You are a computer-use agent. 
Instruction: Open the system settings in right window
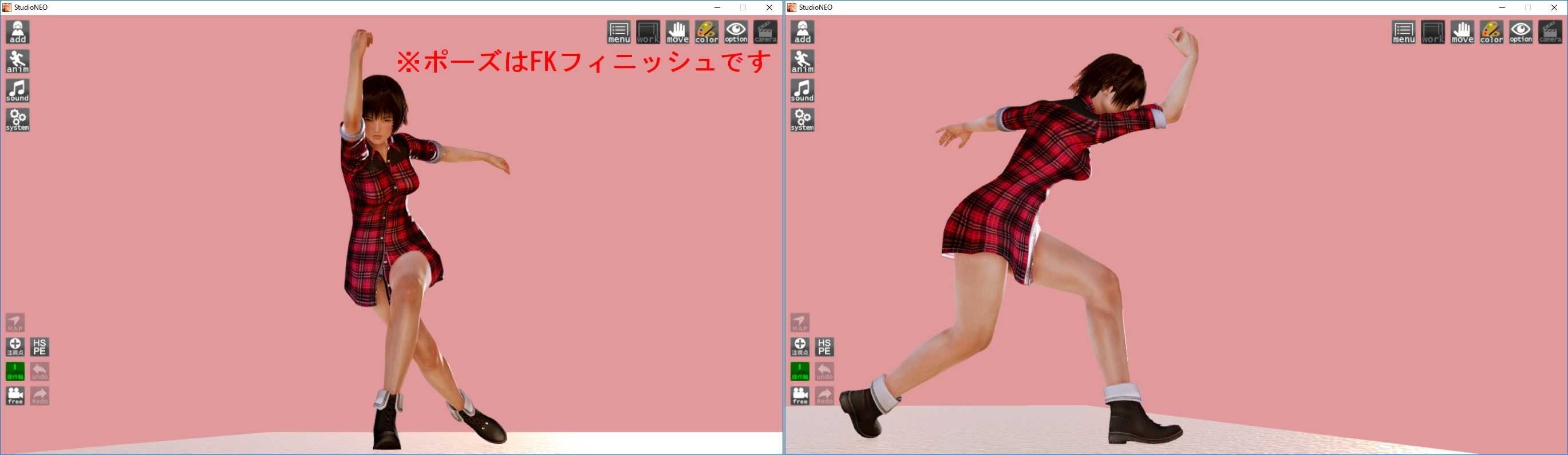point(802,120)
